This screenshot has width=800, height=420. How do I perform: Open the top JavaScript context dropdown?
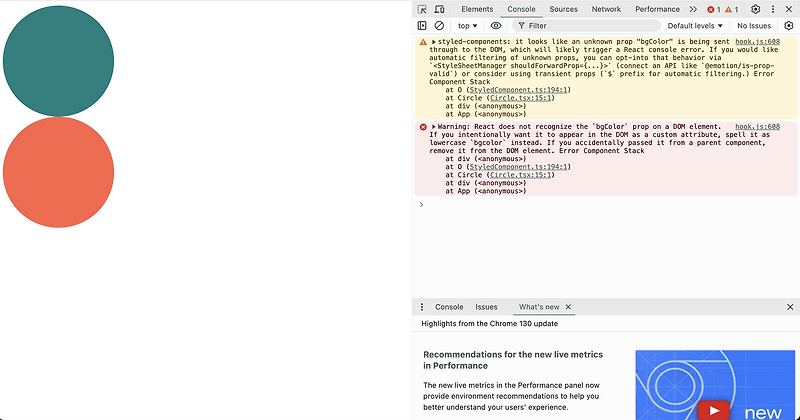[x=467, y=26]
